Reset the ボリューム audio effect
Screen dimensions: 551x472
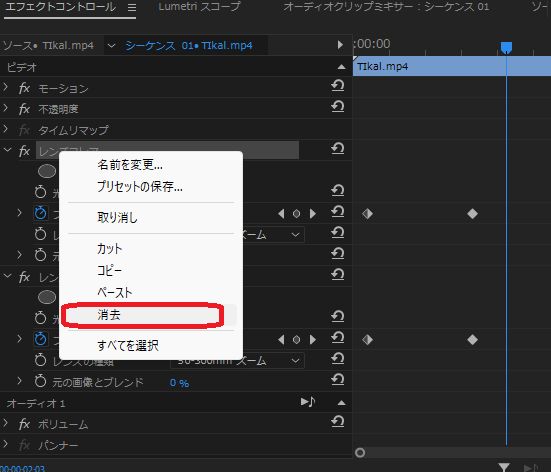click(338, 421)
